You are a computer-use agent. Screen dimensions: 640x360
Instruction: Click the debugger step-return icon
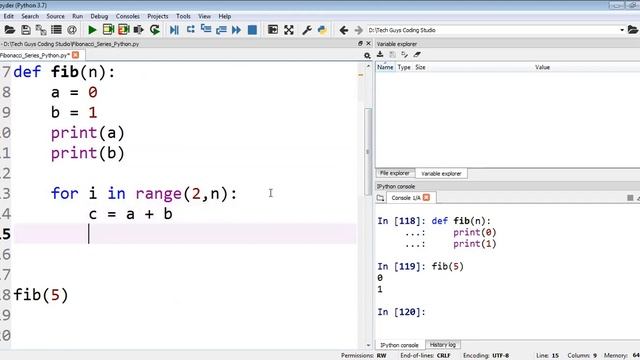tap(221, 30)
